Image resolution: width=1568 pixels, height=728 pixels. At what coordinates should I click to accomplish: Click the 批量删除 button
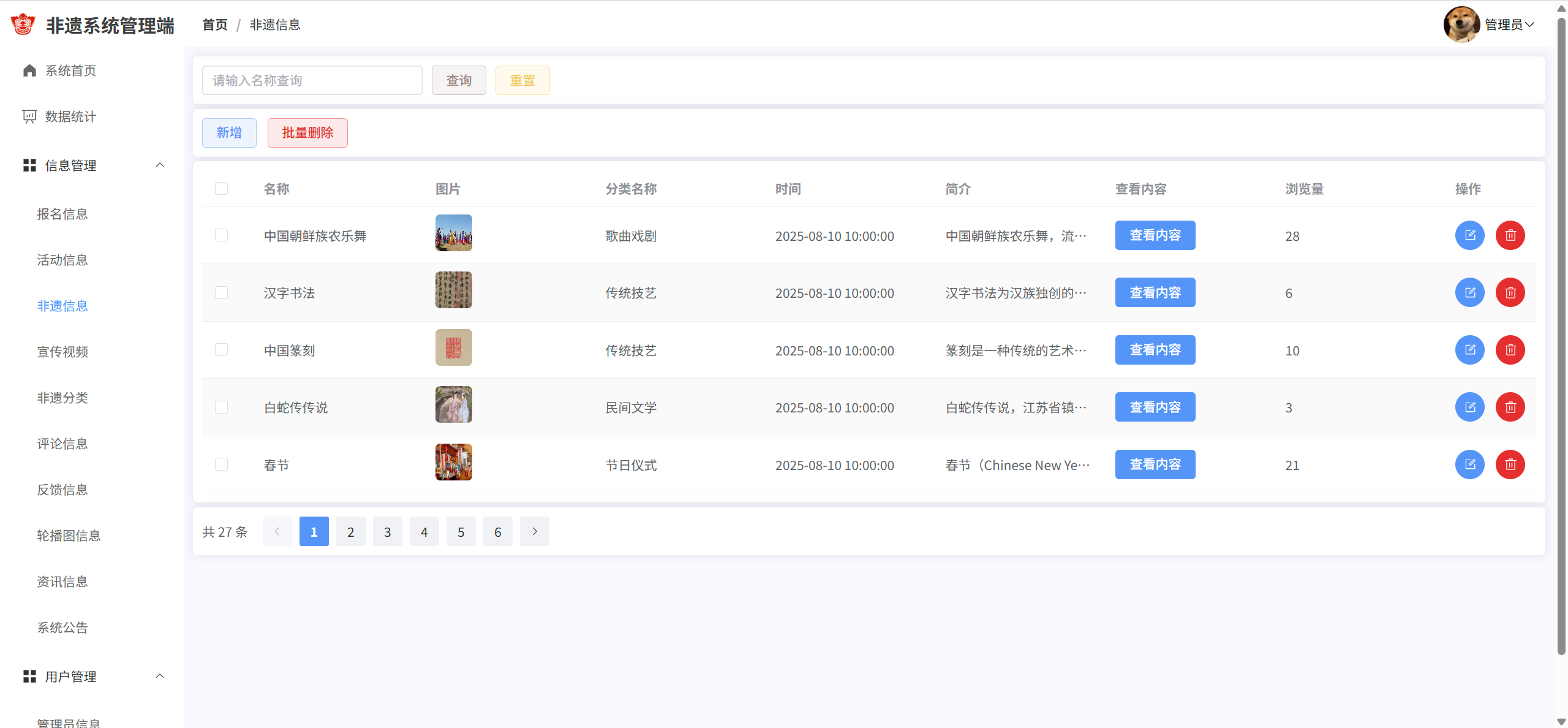click(307, 133)
